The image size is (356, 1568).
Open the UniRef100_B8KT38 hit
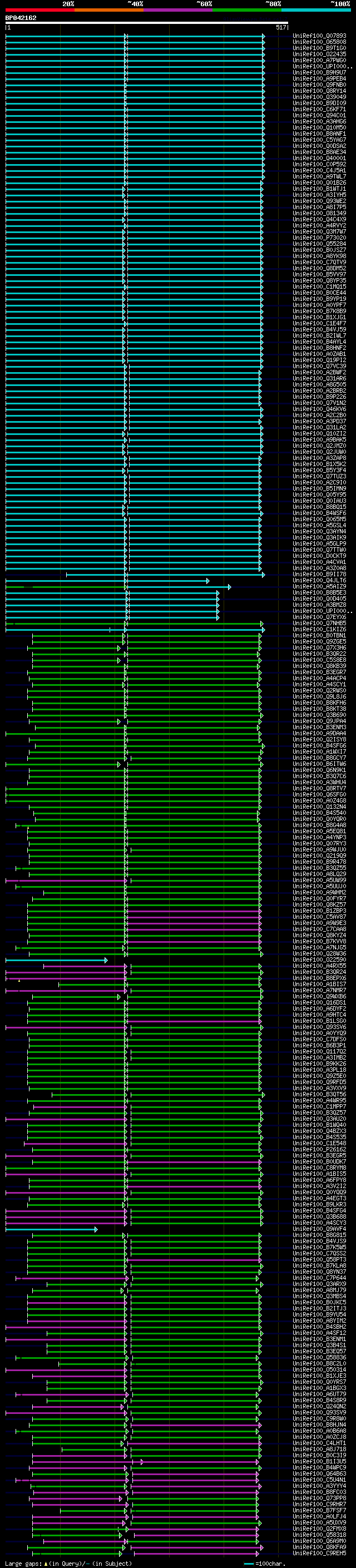pos(319,709)
